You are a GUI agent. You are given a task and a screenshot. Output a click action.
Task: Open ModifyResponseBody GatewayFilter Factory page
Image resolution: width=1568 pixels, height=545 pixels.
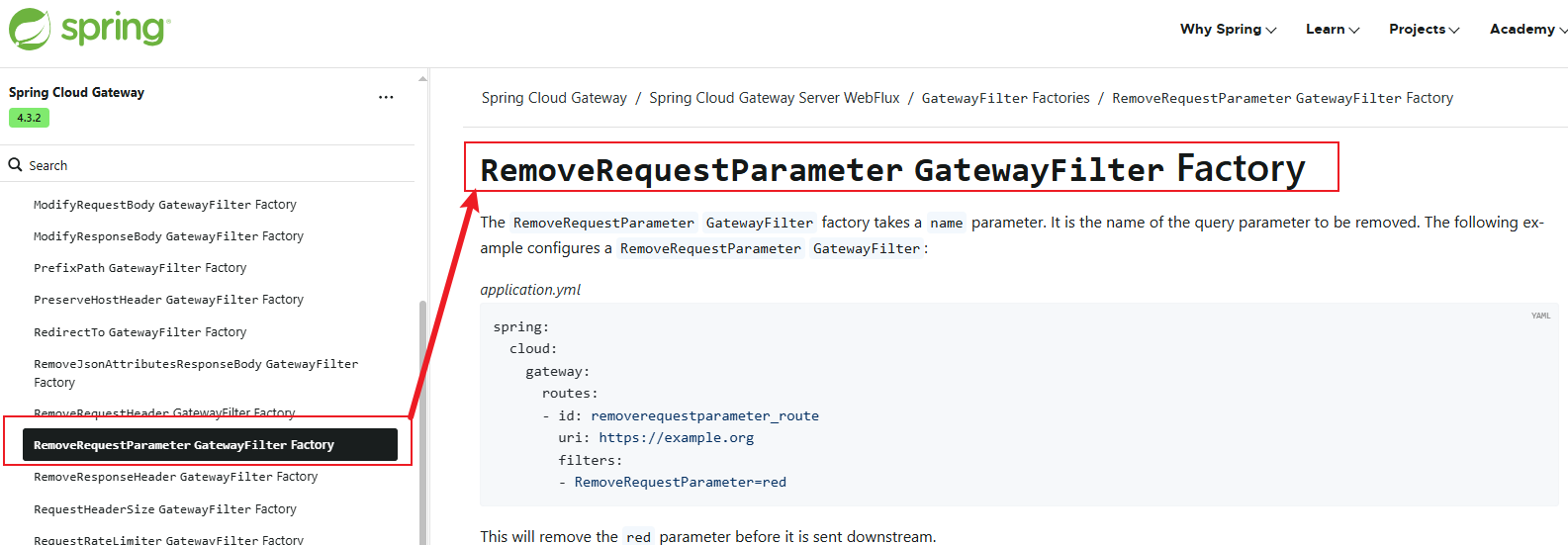168,236
